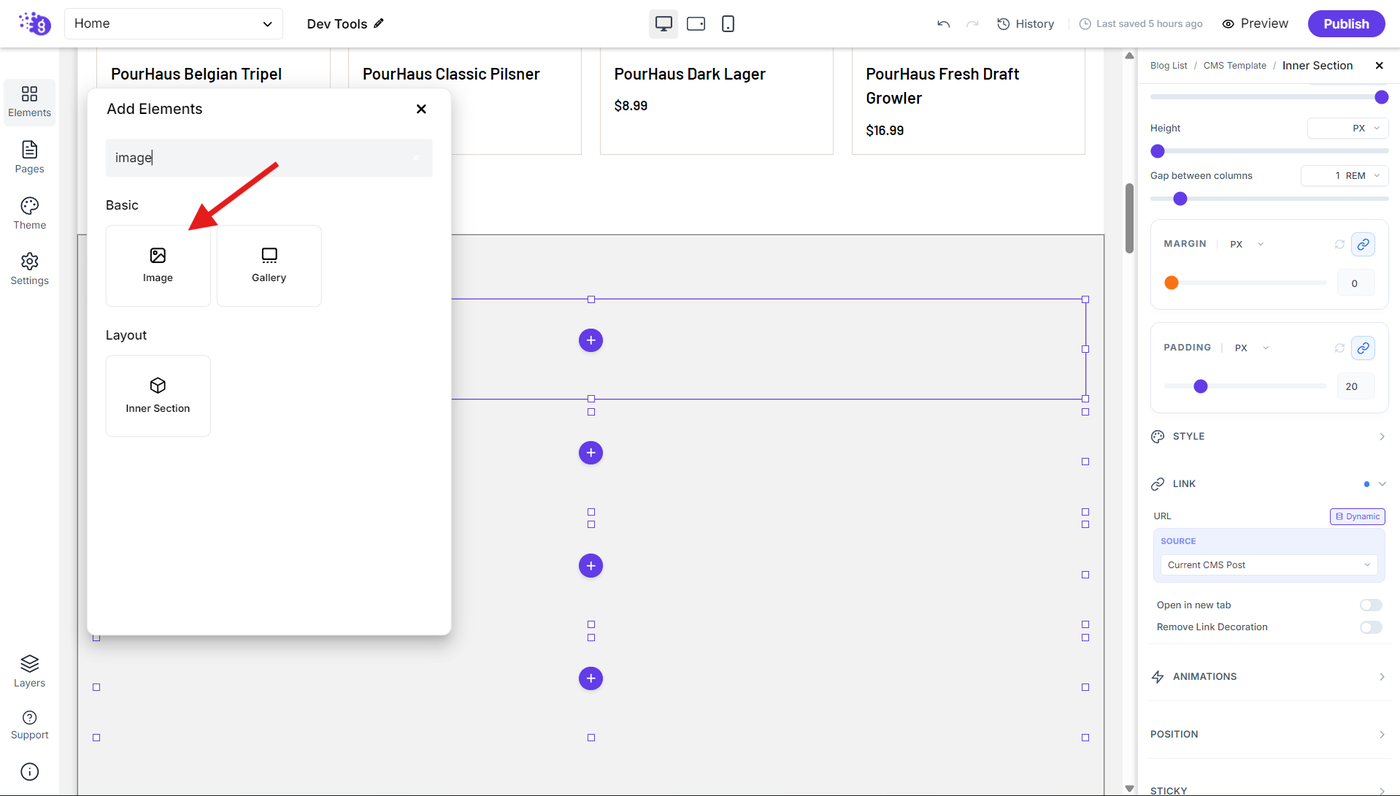
Task: Open the Theme panel
Action: click(x=29, y=213)
